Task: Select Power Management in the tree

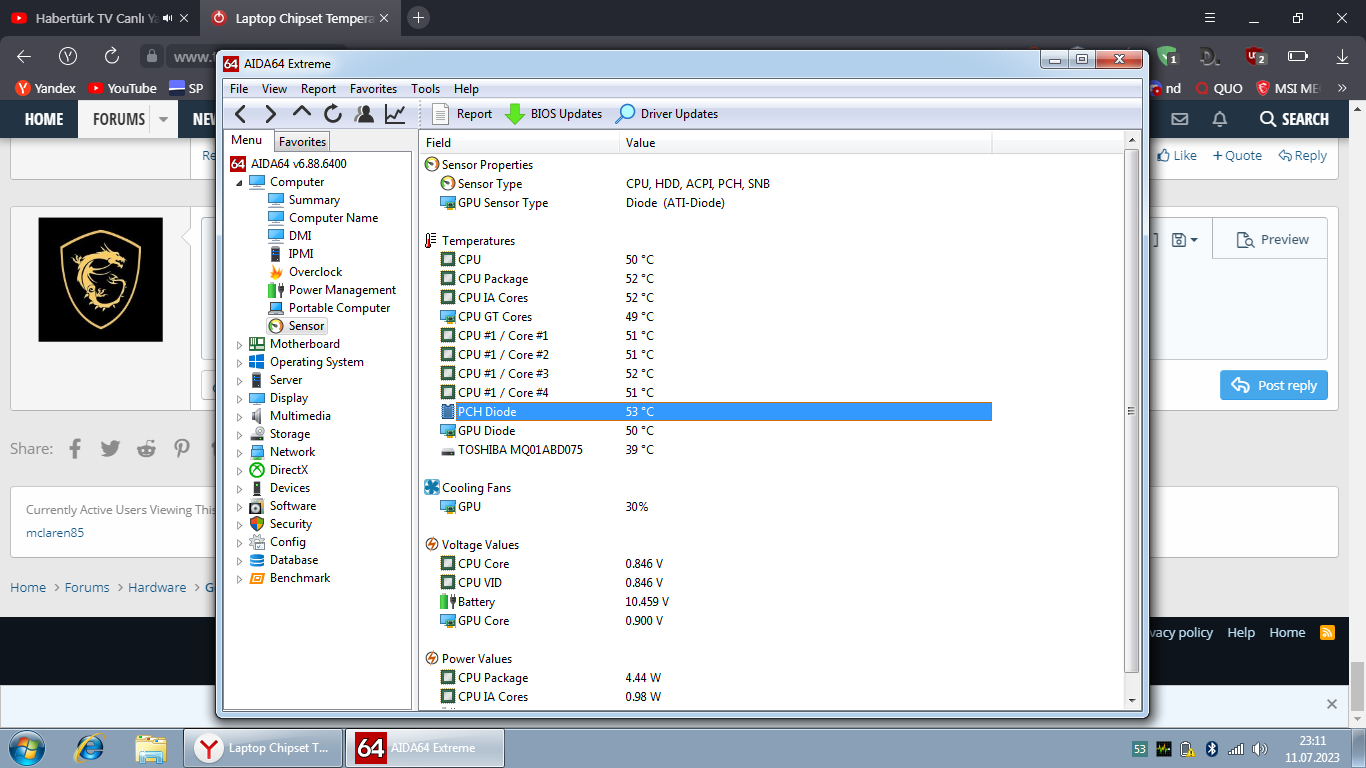Action: click(342, 290)
